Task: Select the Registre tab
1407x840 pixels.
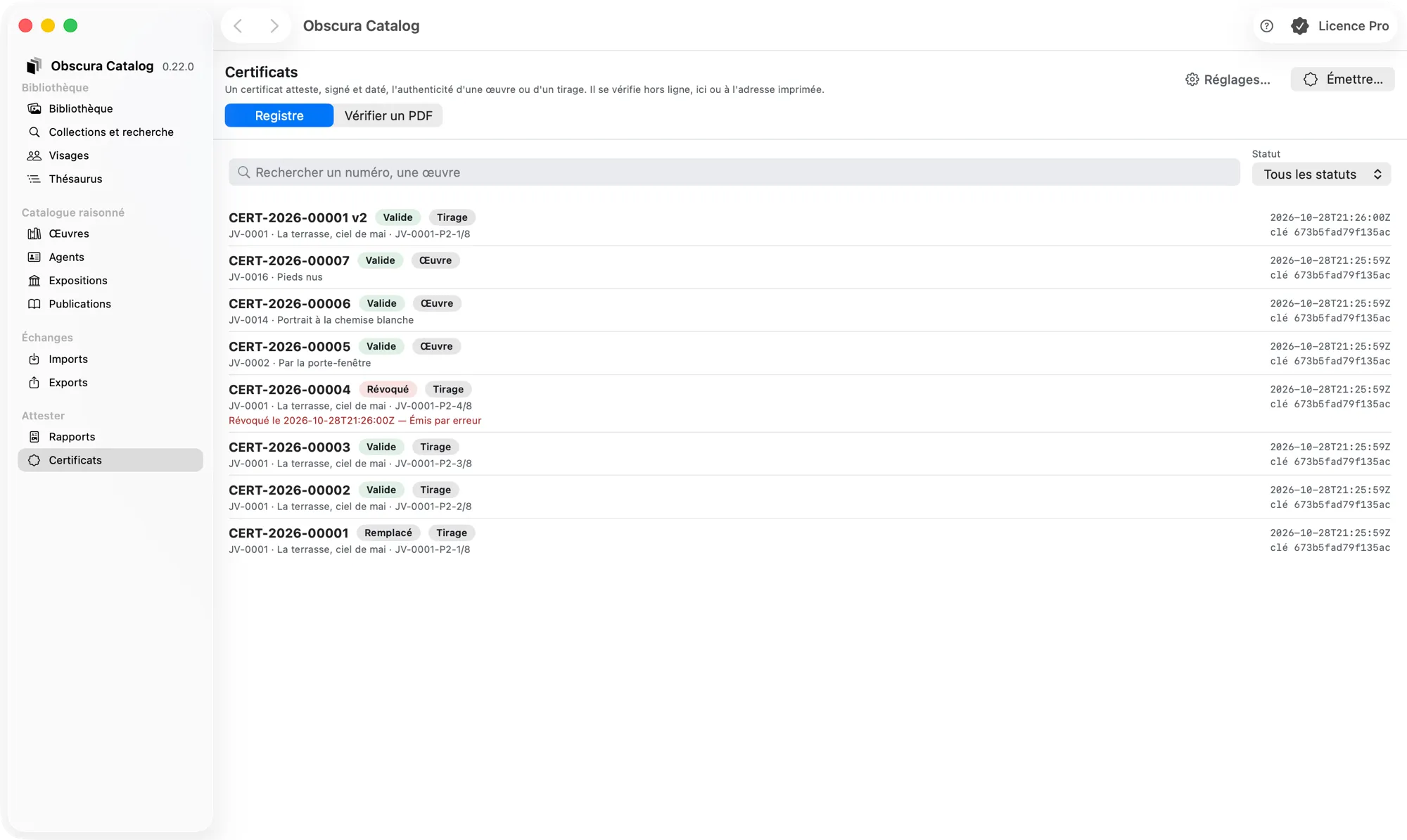Action: [x=279, y=115]
